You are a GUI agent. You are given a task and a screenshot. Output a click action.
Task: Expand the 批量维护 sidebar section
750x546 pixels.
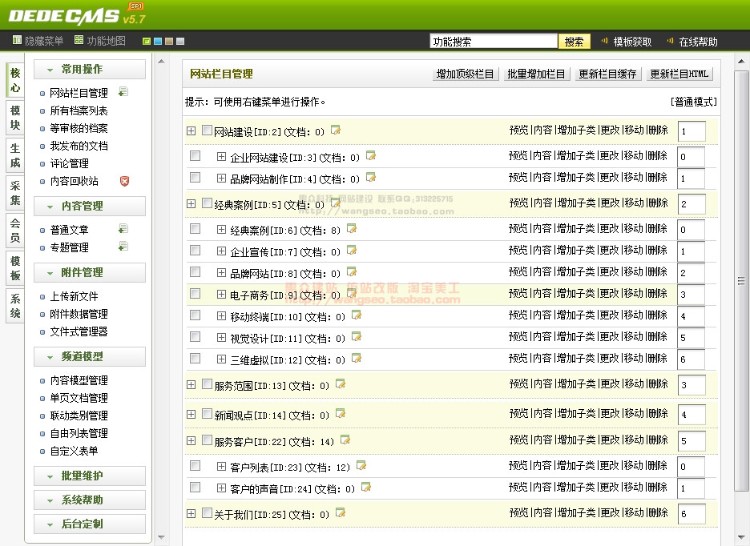[89, 476]
